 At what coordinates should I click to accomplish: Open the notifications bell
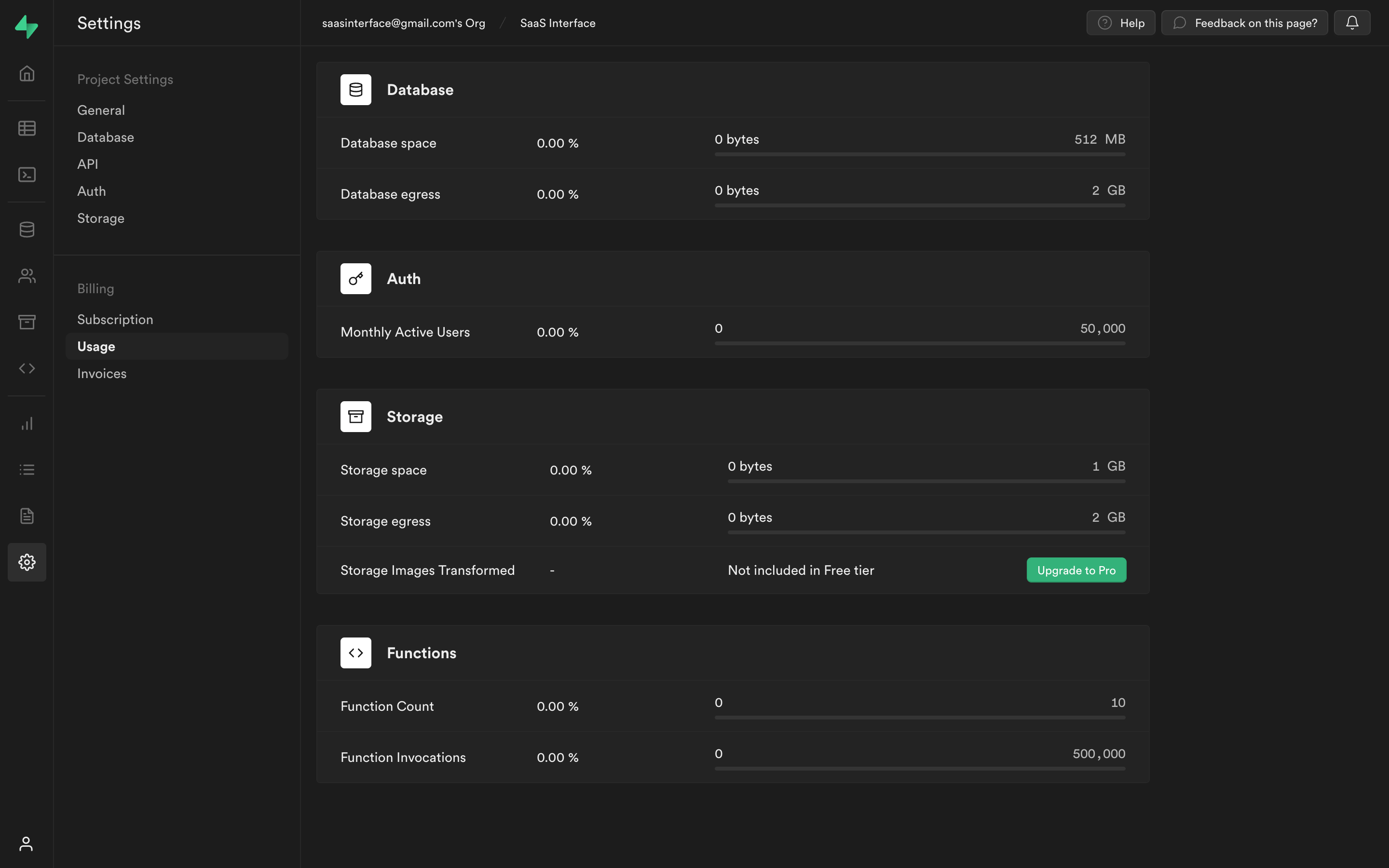pyautogui.click(x=1352, y=22)
